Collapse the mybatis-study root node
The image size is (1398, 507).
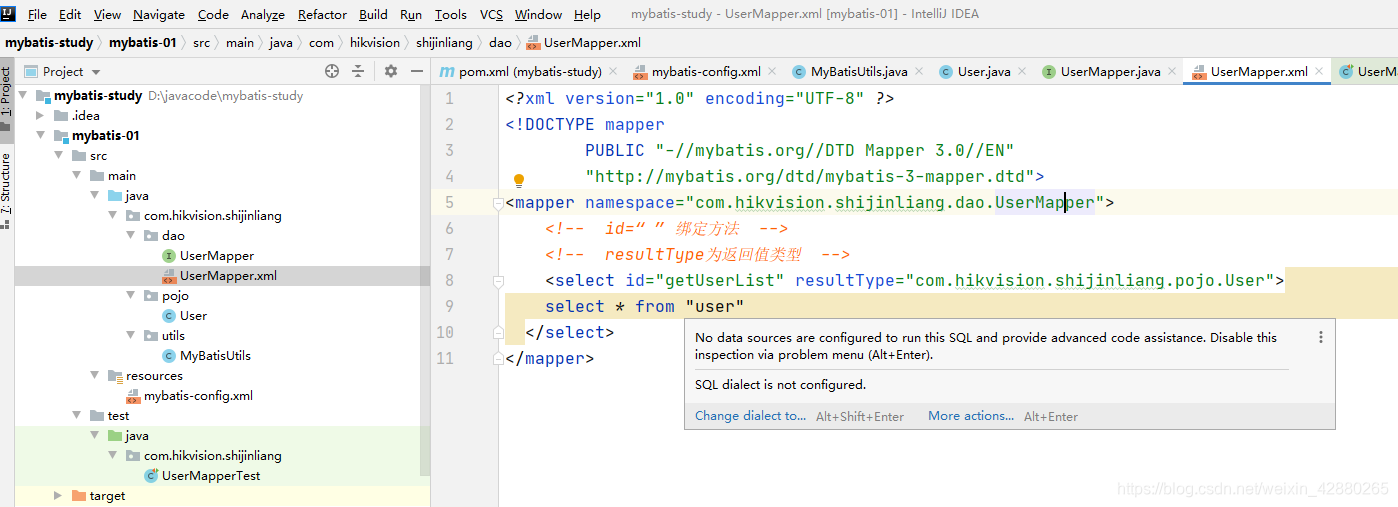[23, 95]
